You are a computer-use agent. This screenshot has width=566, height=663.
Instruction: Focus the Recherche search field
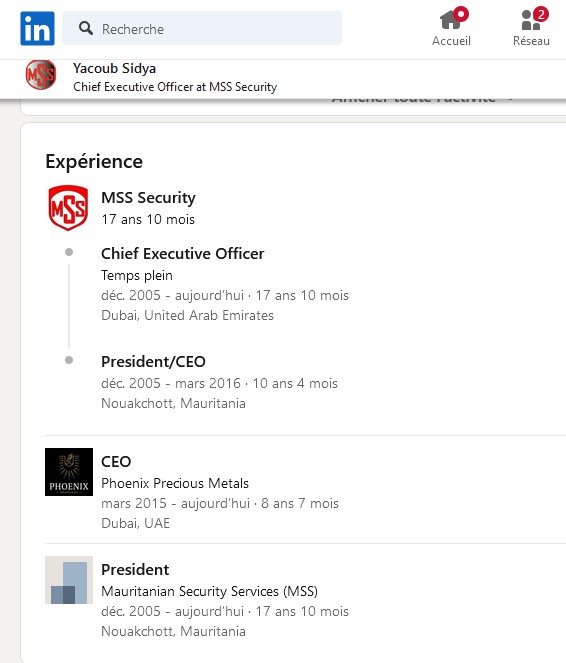point(202,28)
